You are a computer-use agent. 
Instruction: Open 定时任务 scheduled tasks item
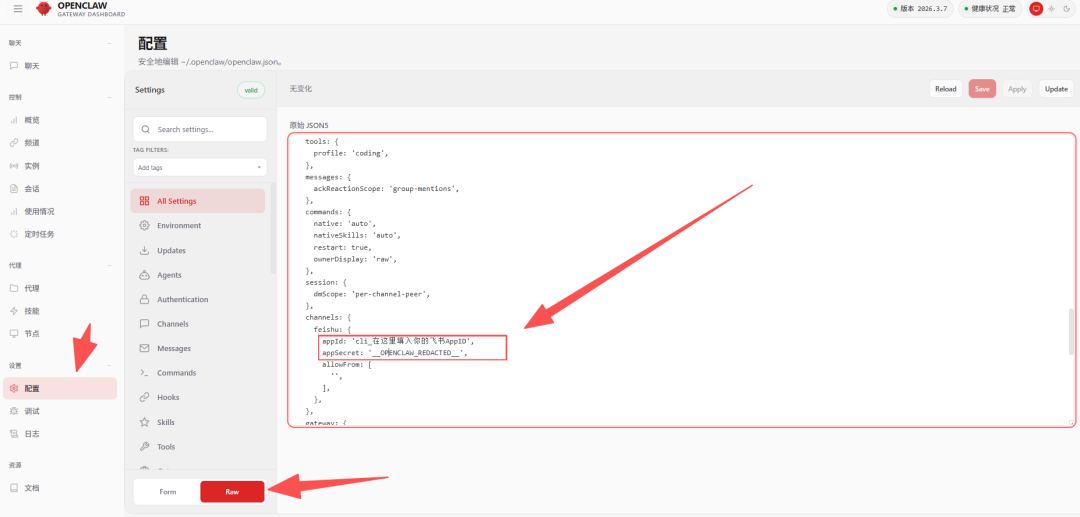(38, 234)
